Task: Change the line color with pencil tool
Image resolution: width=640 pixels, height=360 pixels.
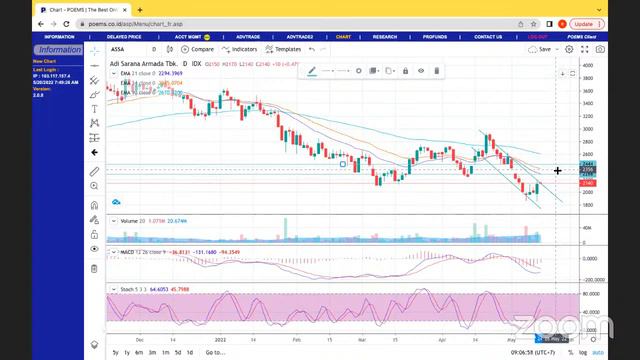Action: (x=312, y=71)
